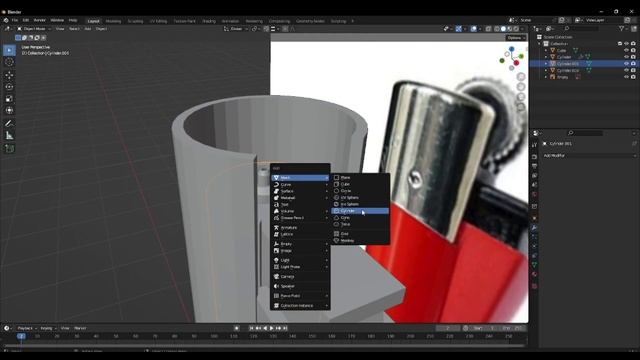Open the Light Probe submenu
The width and height of the screenshot is (640, 360).
pos(300,267)
